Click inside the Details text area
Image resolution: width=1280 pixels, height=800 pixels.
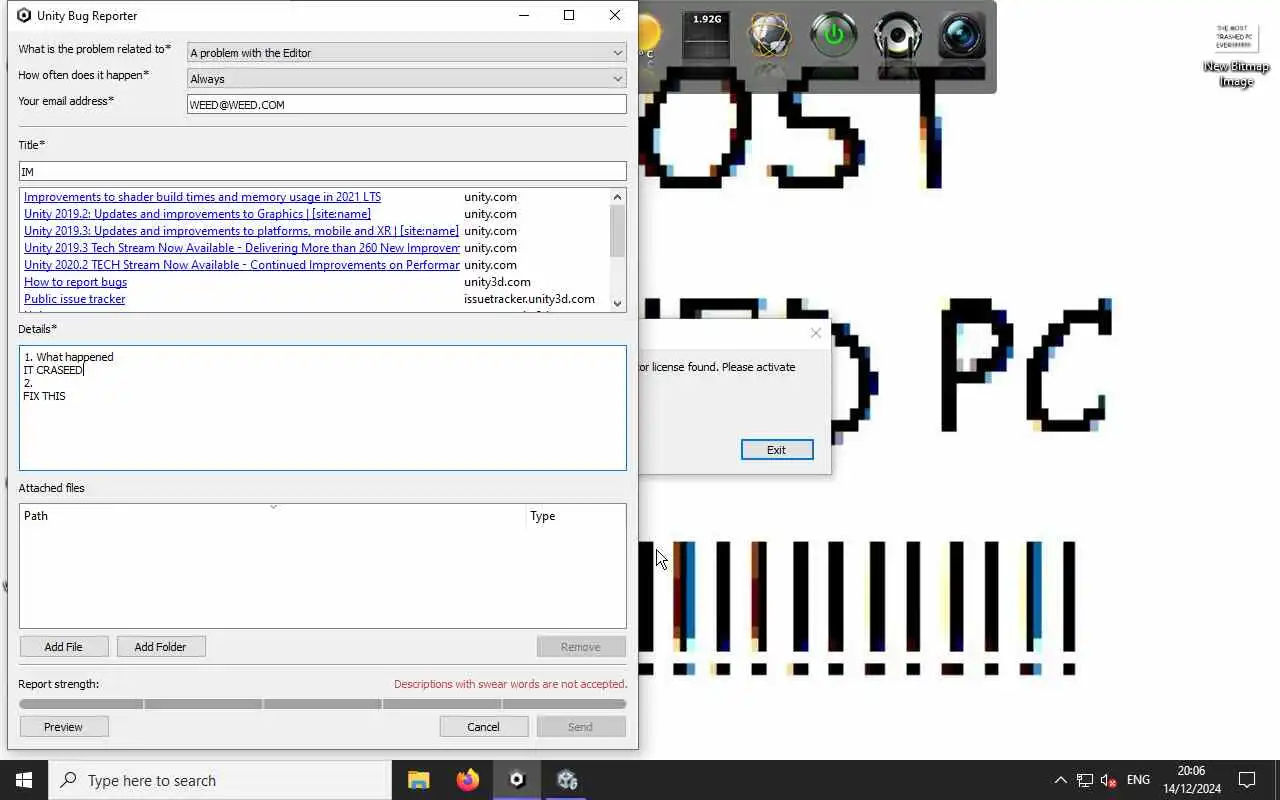[322, 408]
